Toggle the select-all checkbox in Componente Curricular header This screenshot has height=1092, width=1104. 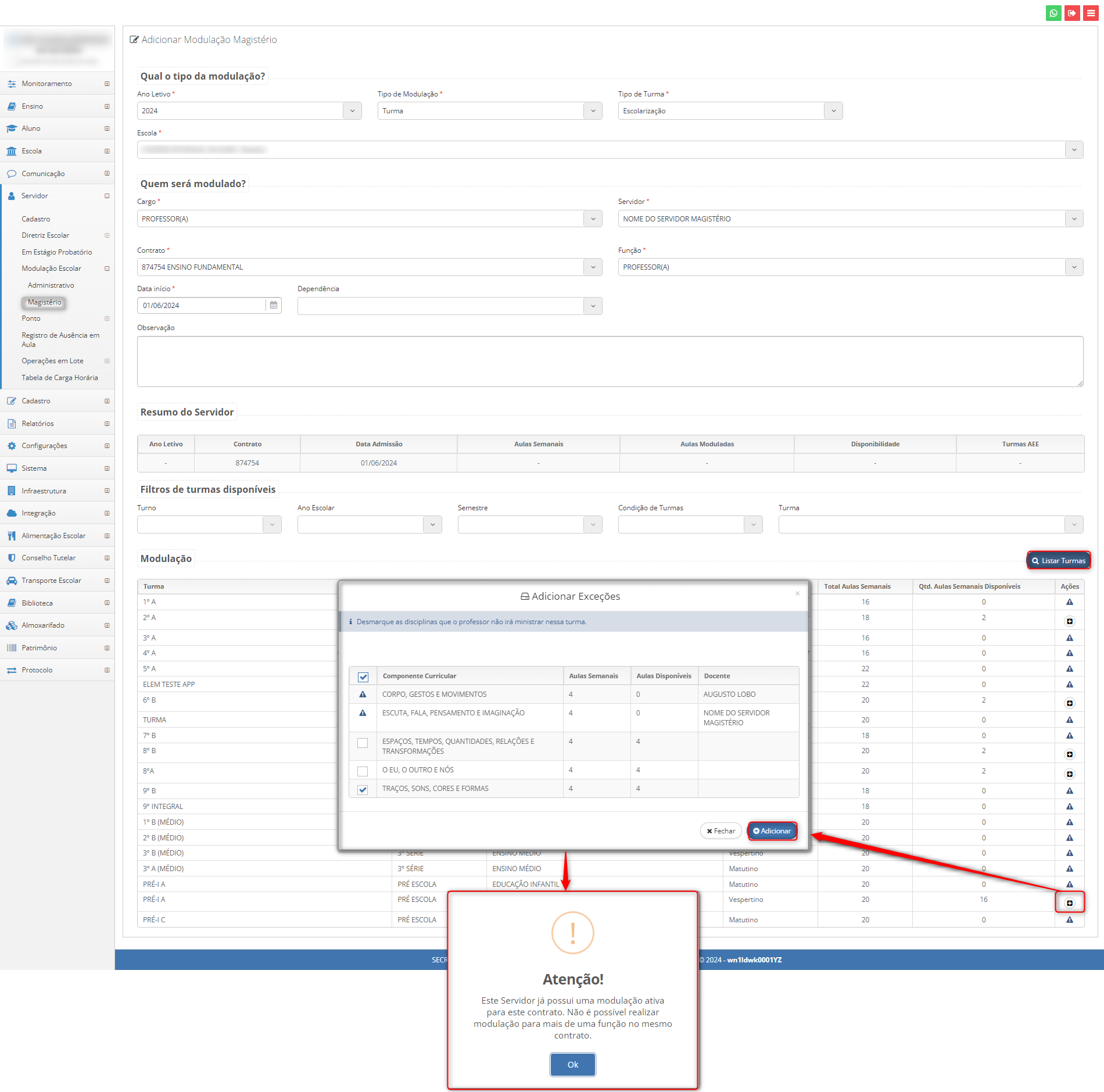[363, 676]
